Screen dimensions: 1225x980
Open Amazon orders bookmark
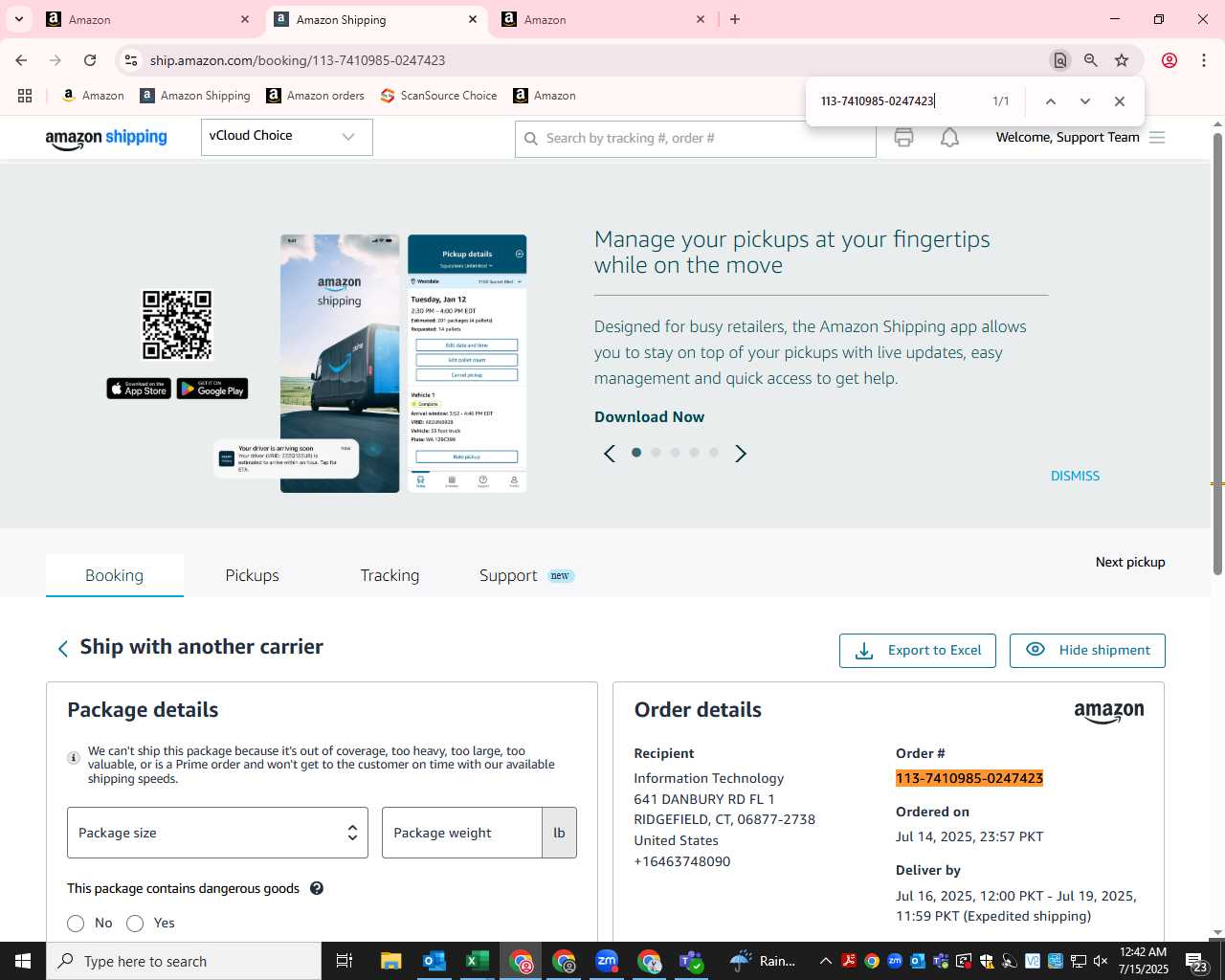coord(316,96)
